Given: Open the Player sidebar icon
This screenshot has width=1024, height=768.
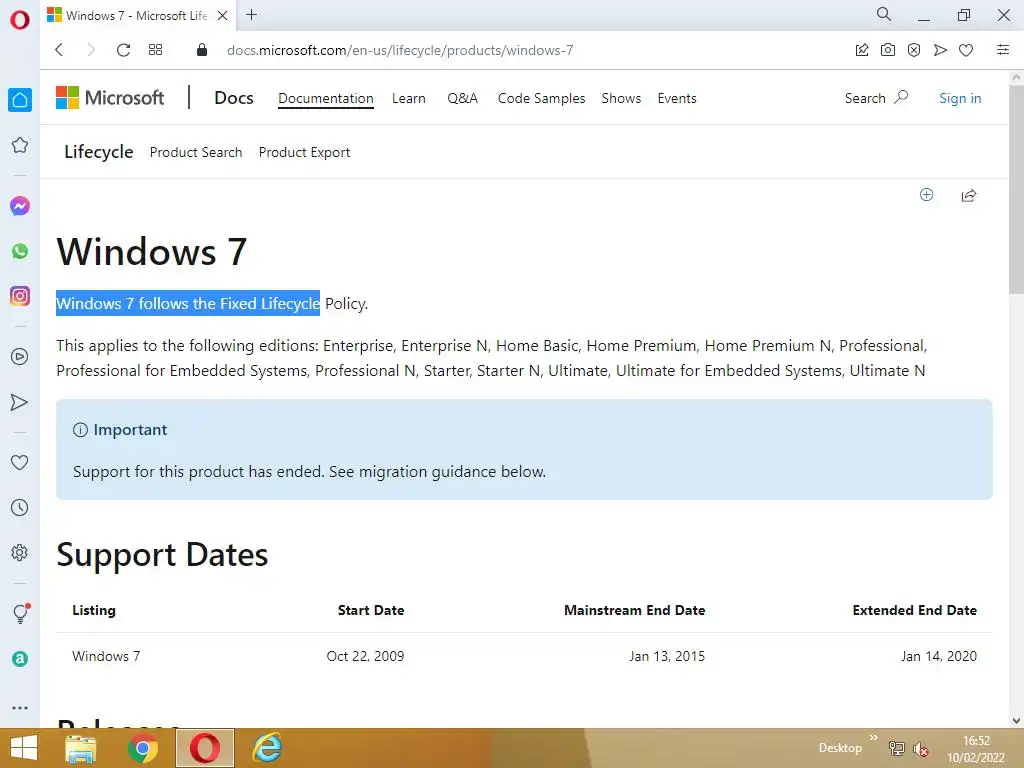Looking at the screenshot, I should [20, 357].
